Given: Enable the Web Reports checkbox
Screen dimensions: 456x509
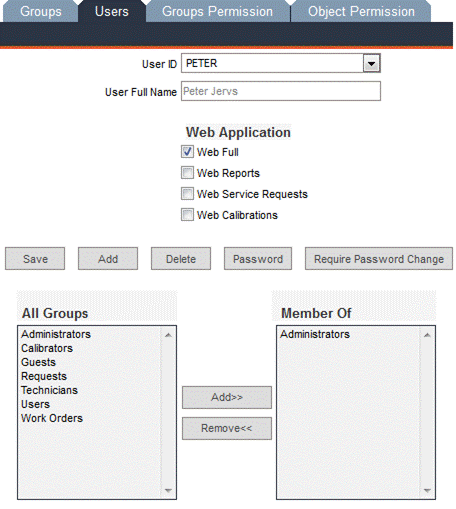Looking at the screenshot, I should coord(187,173).
